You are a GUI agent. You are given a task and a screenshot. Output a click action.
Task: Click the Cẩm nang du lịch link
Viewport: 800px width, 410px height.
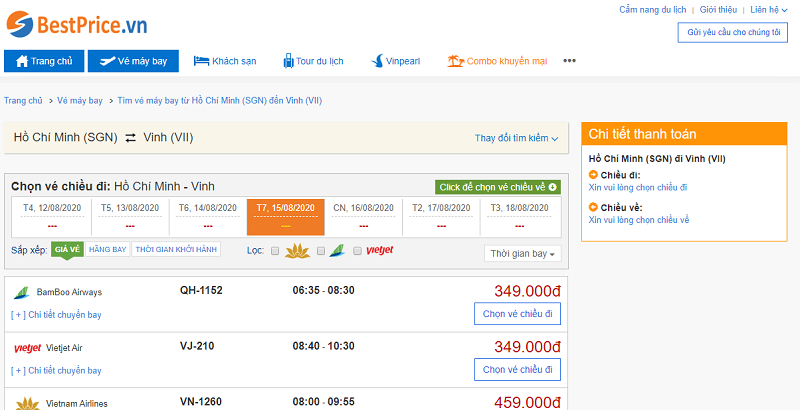(x=653, y=10)
